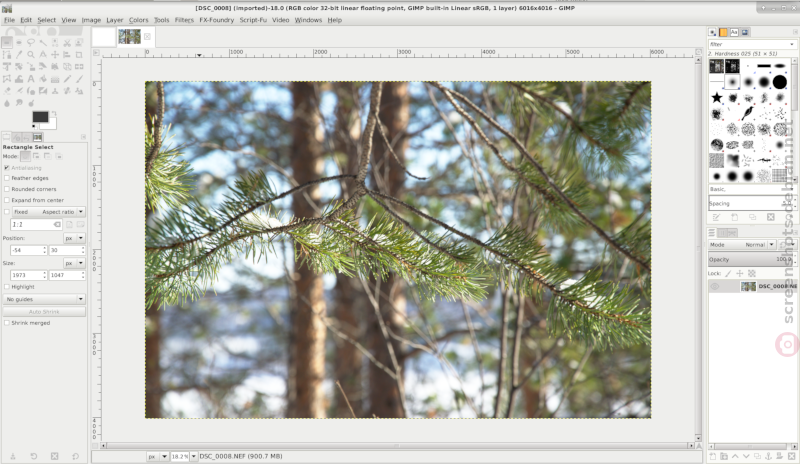
Task: Select the Move tool
Action: [55, 55]
